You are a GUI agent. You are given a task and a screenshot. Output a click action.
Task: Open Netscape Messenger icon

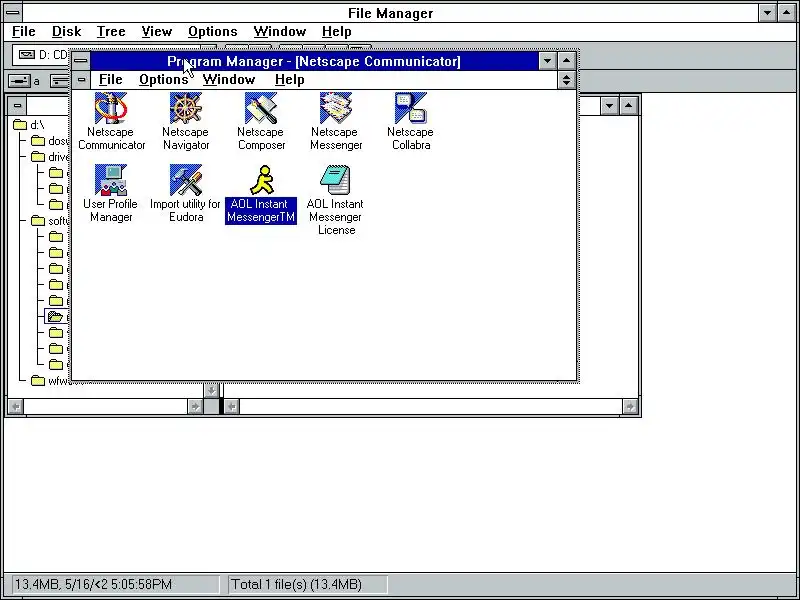(x=336, y=121)
